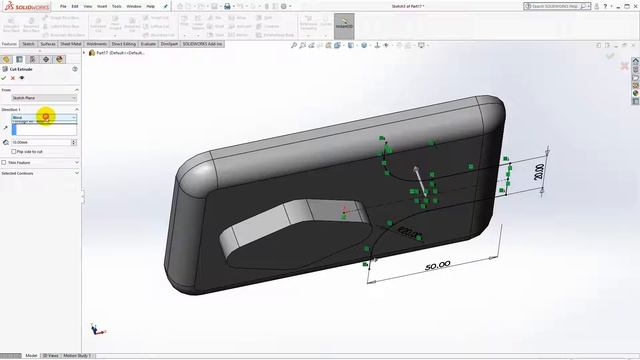
Task: Expand the Part17 flyout tree arrow
Action: (x=84, y=53)
